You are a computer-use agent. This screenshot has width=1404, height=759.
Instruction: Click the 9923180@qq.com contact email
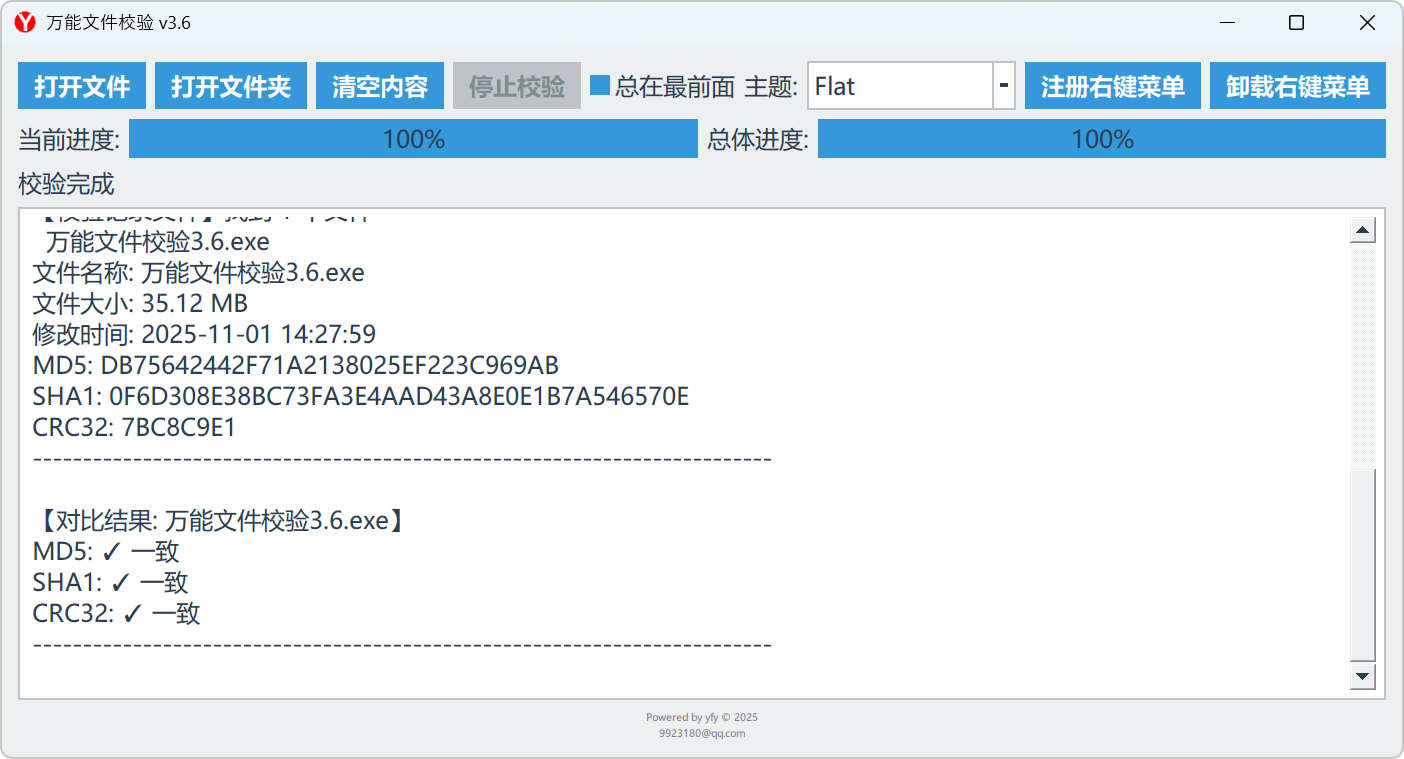(703, 733)
